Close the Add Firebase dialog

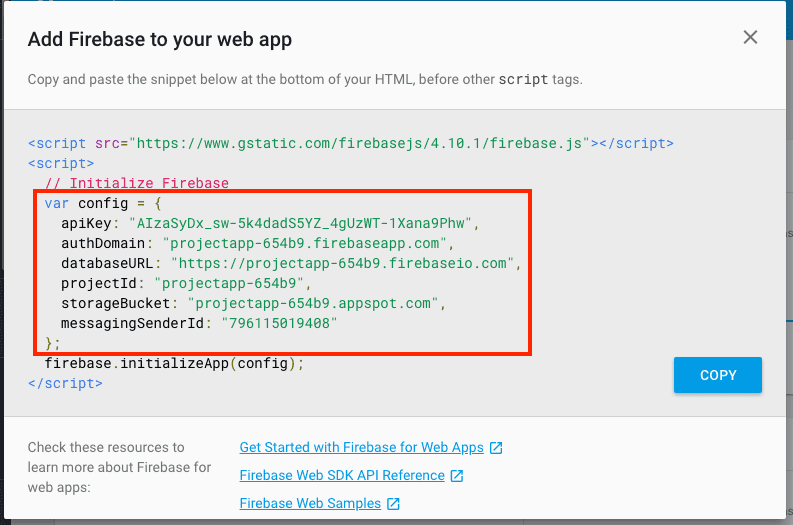coord(750,38)
